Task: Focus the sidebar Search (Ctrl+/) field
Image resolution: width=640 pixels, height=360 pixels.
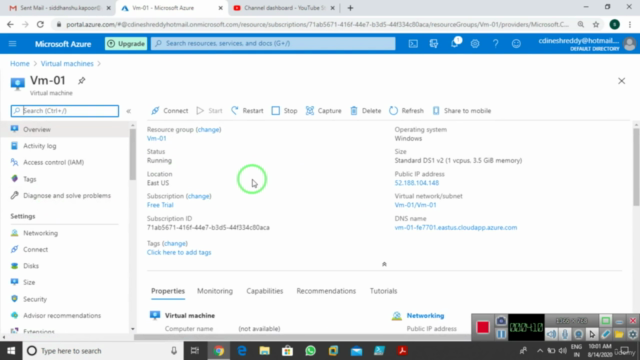Action: pos(65,111)
